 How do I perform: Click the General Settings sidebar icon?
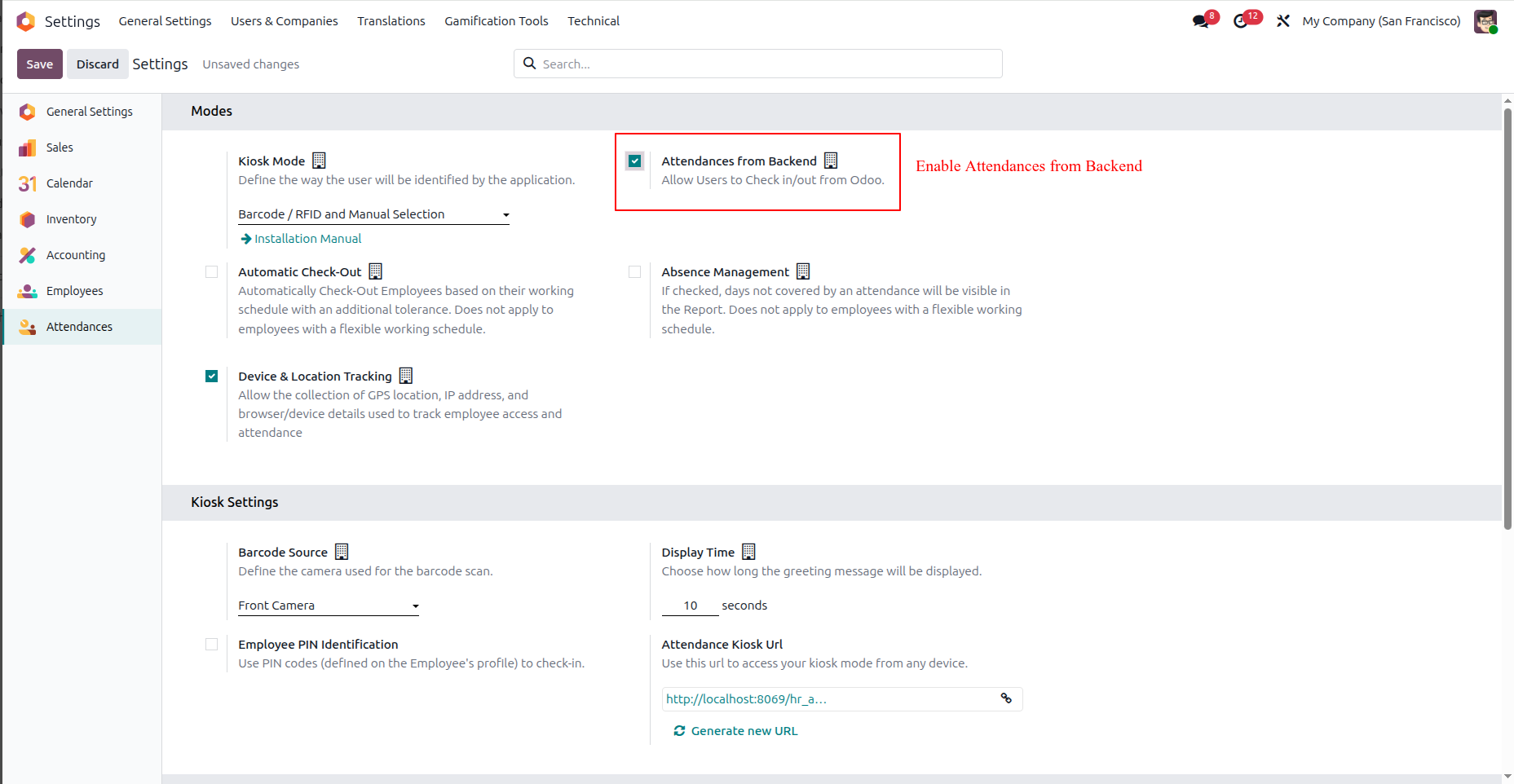click(28, 112)
